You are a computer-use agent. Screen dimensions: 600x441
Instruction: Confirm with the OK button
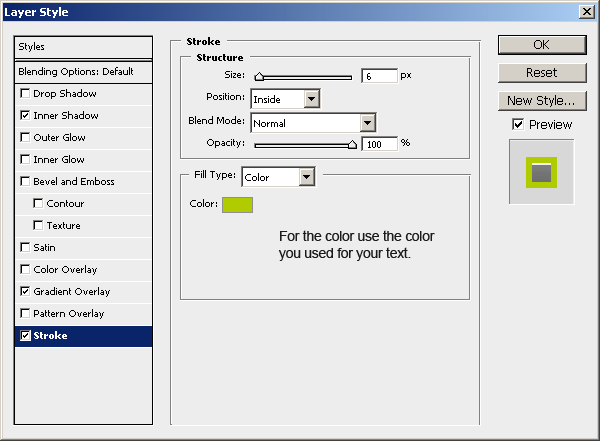(542, 45)
